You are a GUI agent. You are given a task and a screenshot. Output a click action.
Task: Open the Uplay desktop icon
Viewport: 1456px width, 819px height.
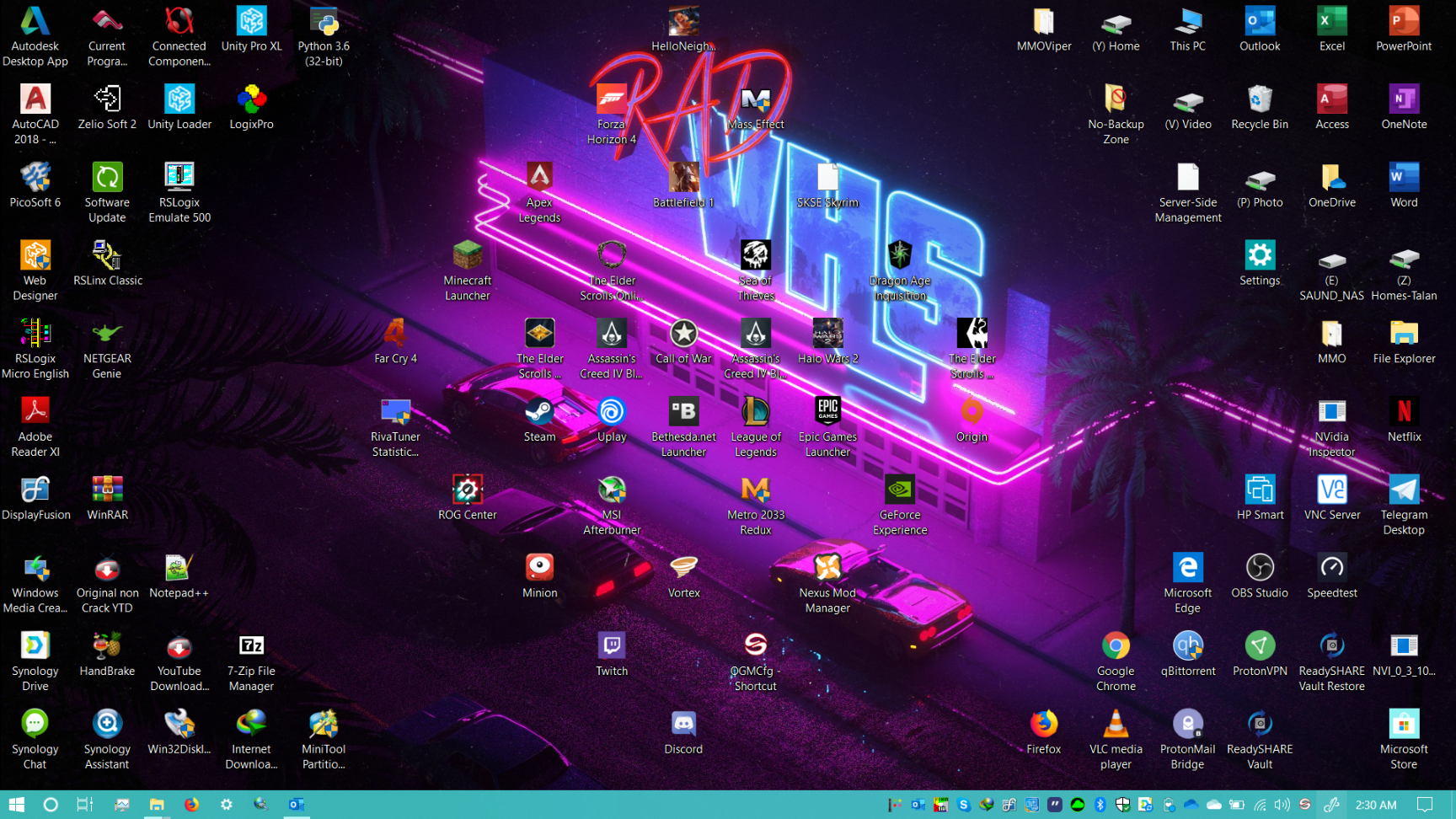[x=612, y=420]
